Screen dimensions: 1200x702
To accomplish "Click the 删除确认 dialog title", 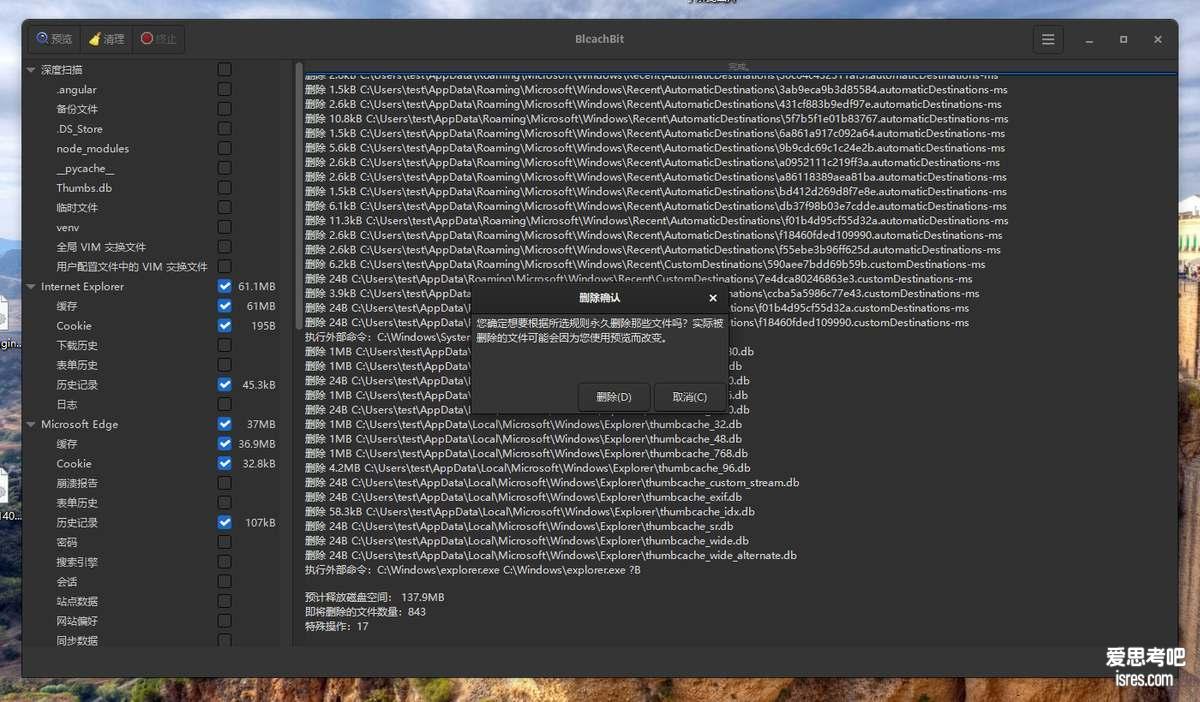I will pos(600,298).
